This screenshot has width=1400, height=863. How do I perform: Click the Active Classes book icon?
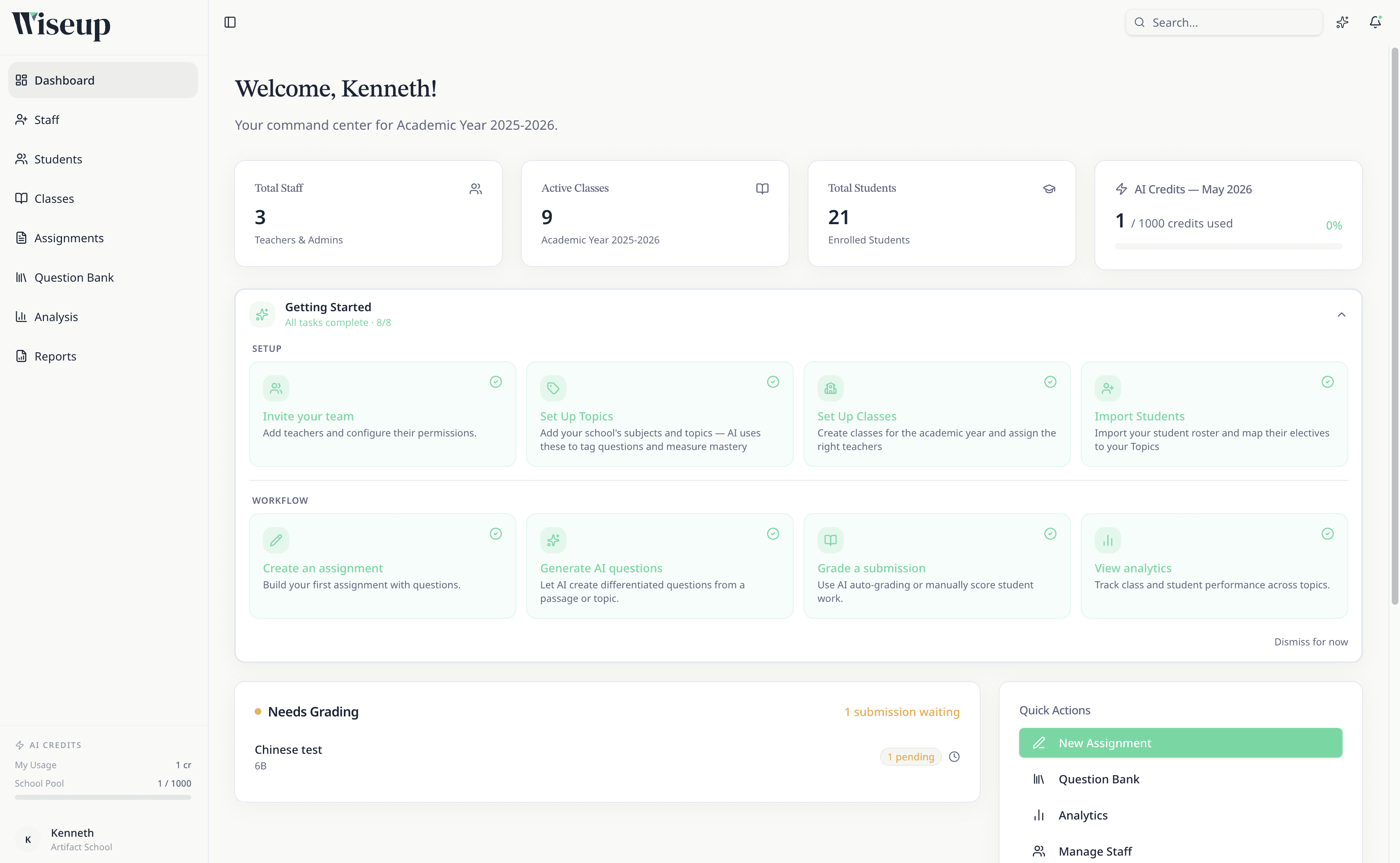762,188
